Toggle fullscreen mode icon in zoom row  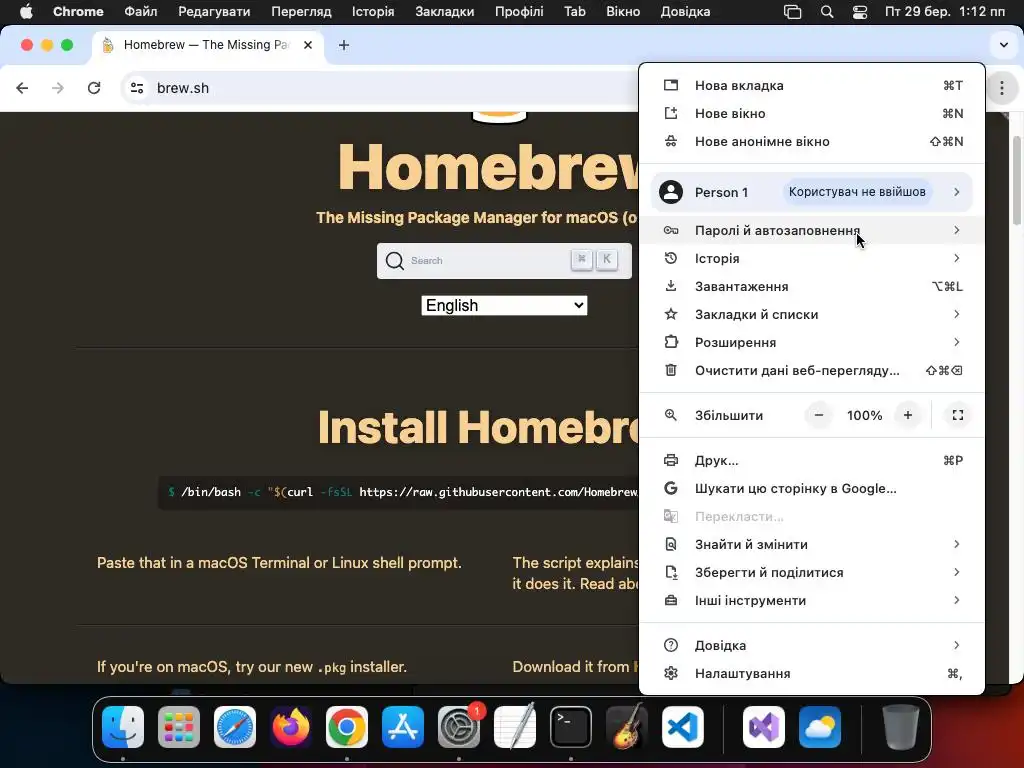(x=958, y=415)
